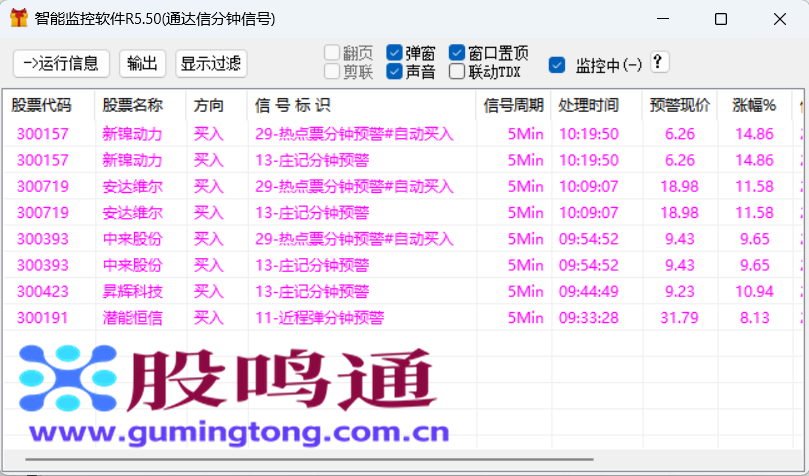
Task: Select stock name 昇辉科技
Action: (x=133, y=291)
